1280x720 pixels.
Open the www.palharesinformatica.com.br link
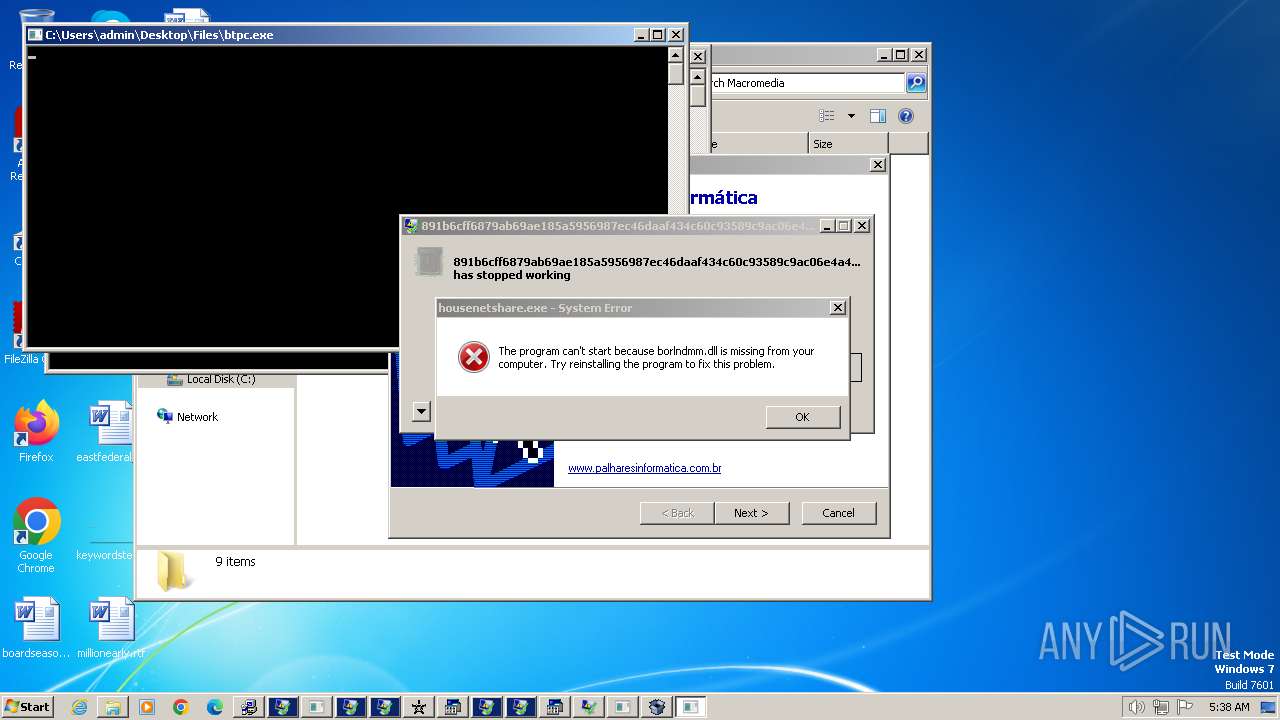645,468
